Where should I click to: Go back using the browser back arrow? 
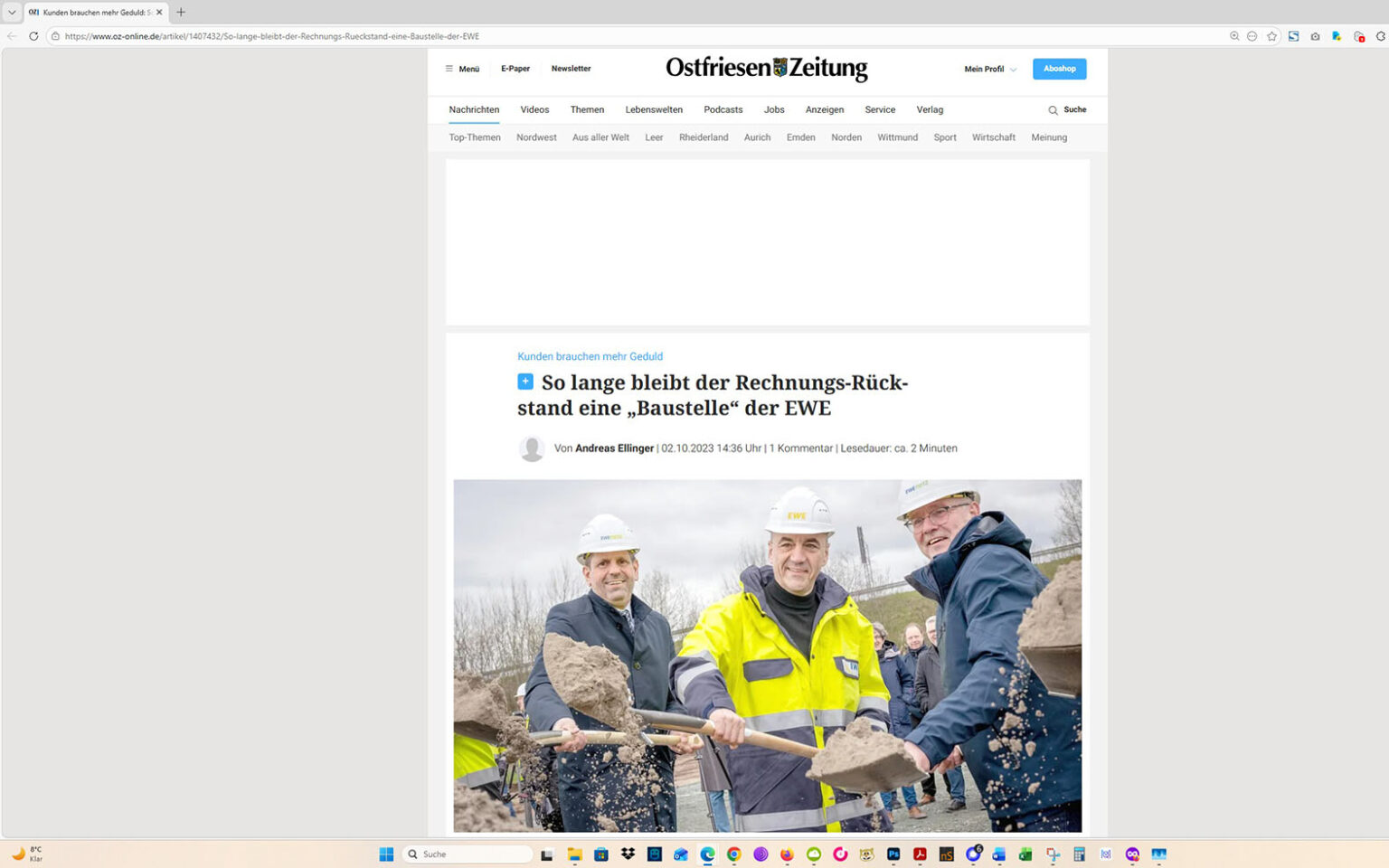pyautogui.click(x=11, y=36)
